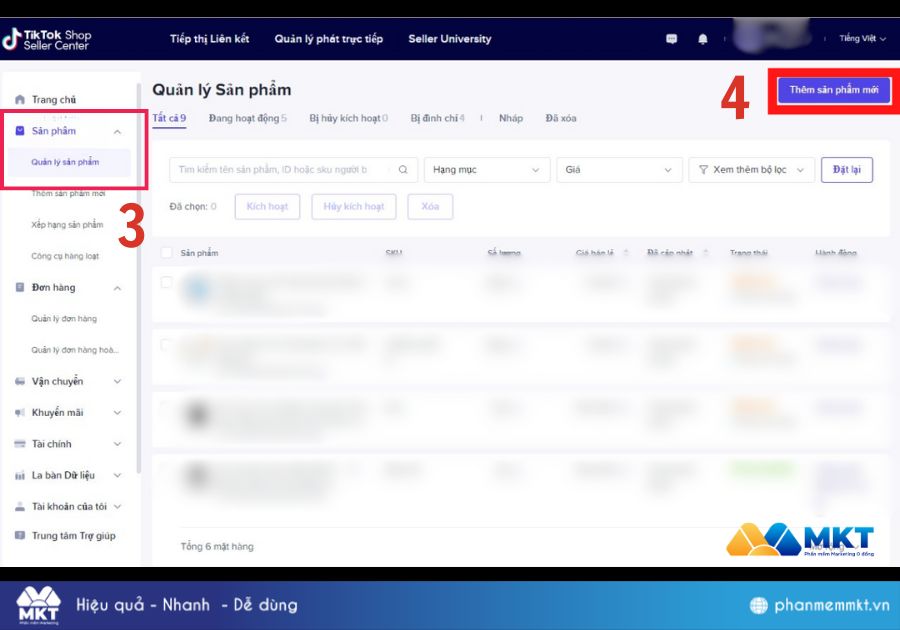Image resolution: width=900 pixels, height=630 pixels.
Task: Switch to the Đang hoạt động tab
Action: pos(247,118)
